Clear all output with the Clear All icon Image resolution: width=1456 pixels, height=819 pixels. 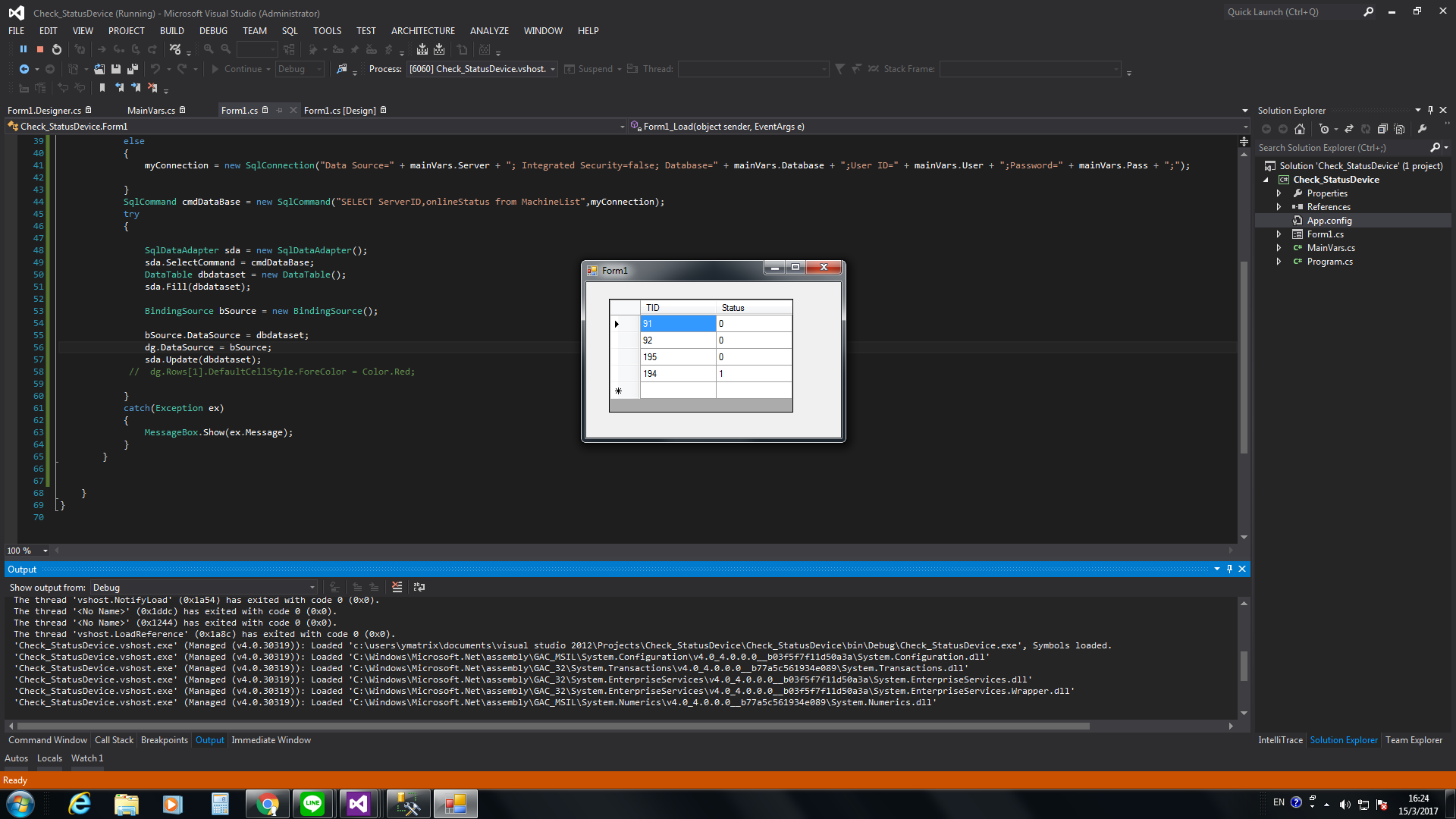coord(397,587)
